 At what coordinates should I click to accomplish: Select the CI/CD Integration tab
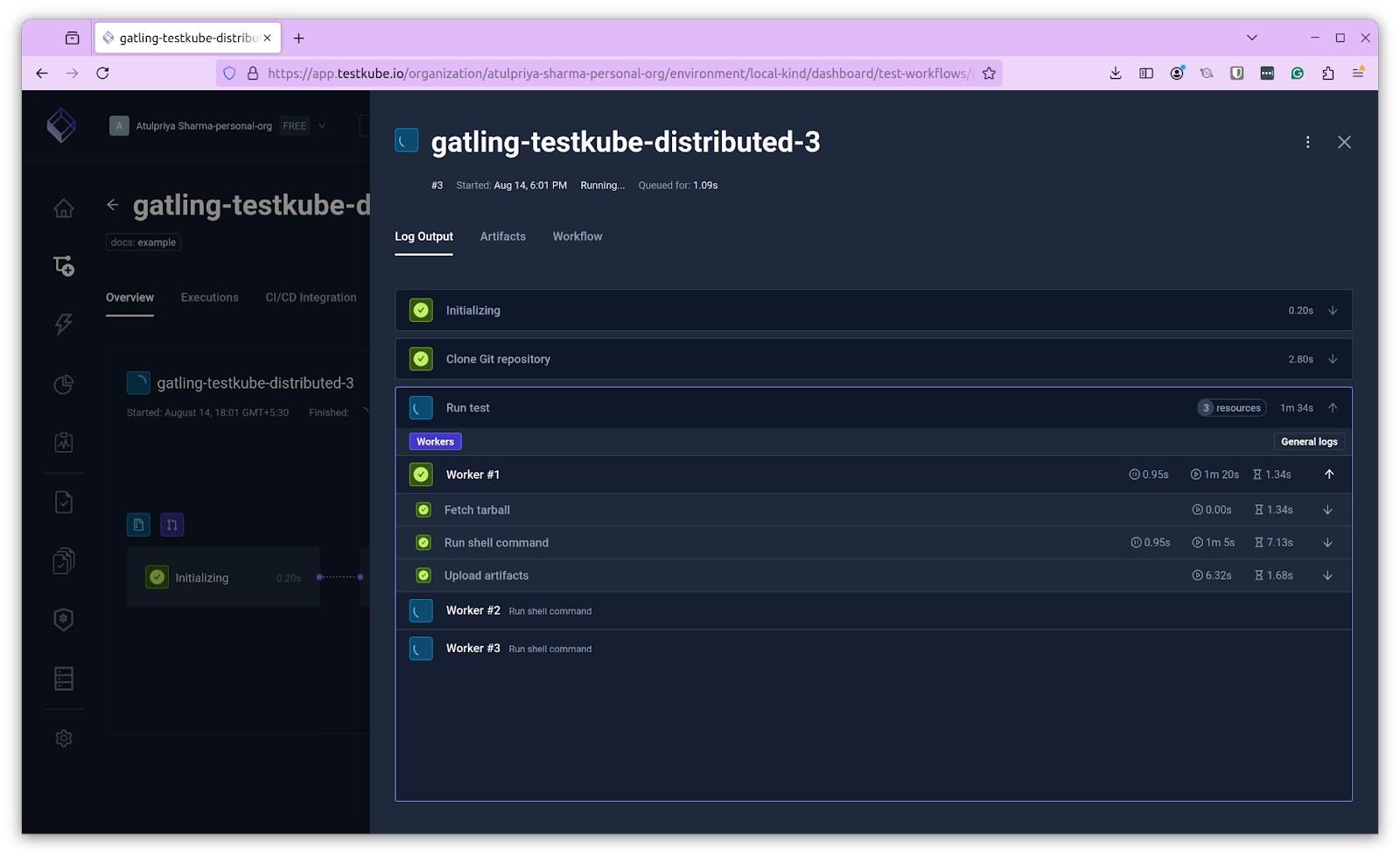[311, 298]
